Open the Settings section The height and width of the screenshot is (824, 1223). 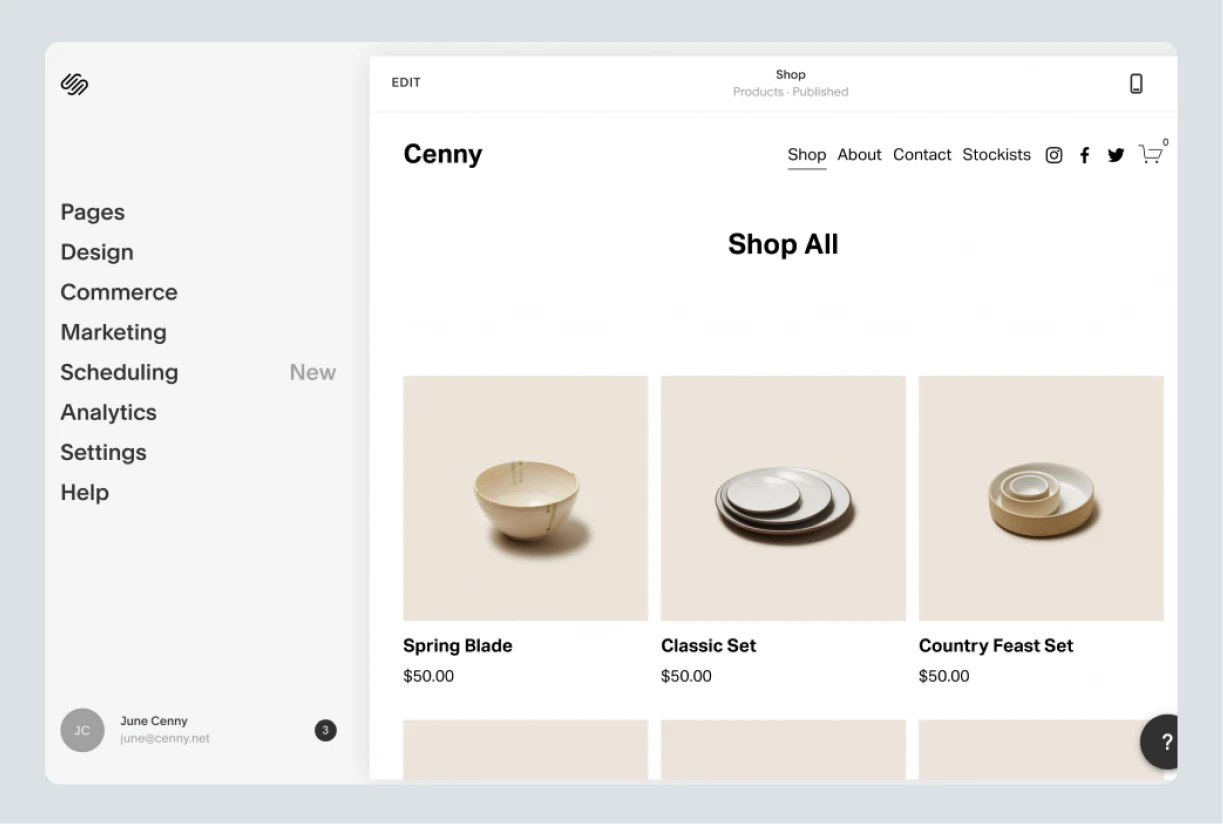pos(103,452)
